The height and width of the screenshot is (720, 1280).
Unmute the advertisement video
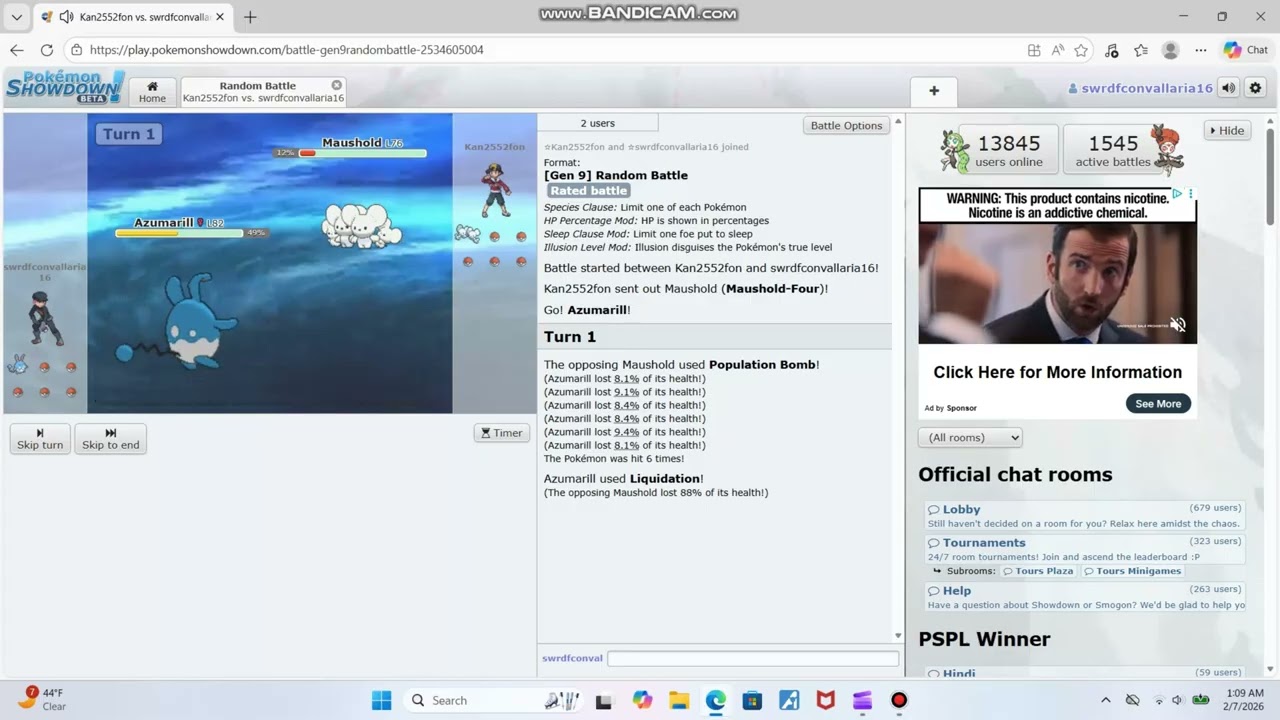(1178, 324)
